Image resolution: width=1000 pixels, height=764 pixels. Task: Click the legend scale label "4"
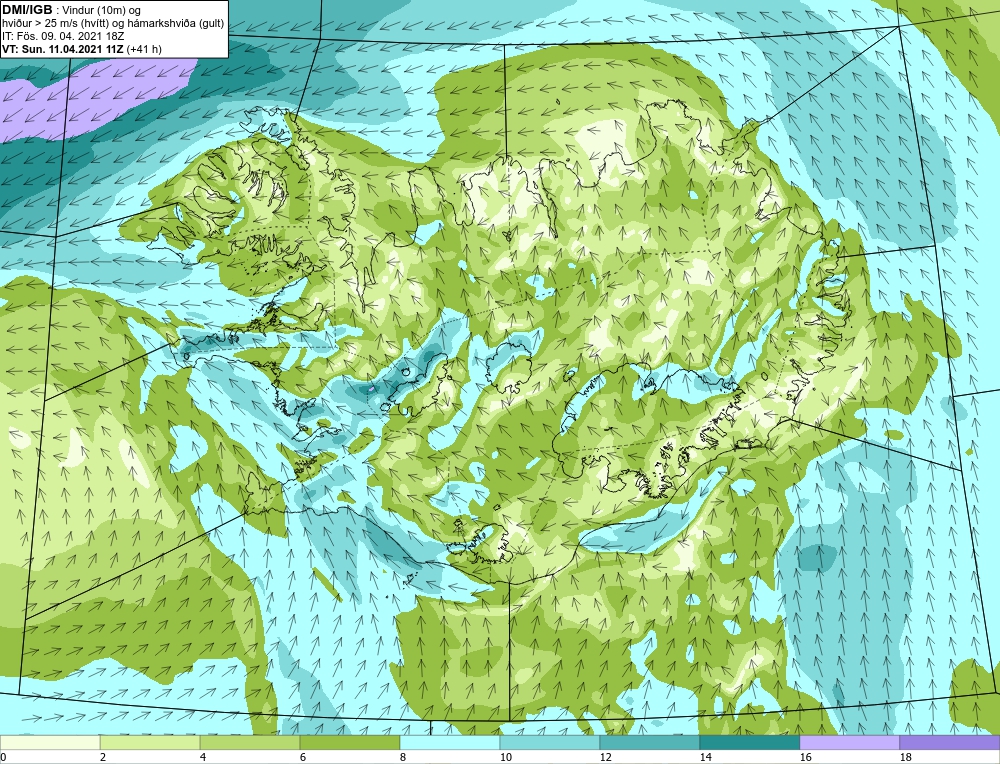coord(203,757)
